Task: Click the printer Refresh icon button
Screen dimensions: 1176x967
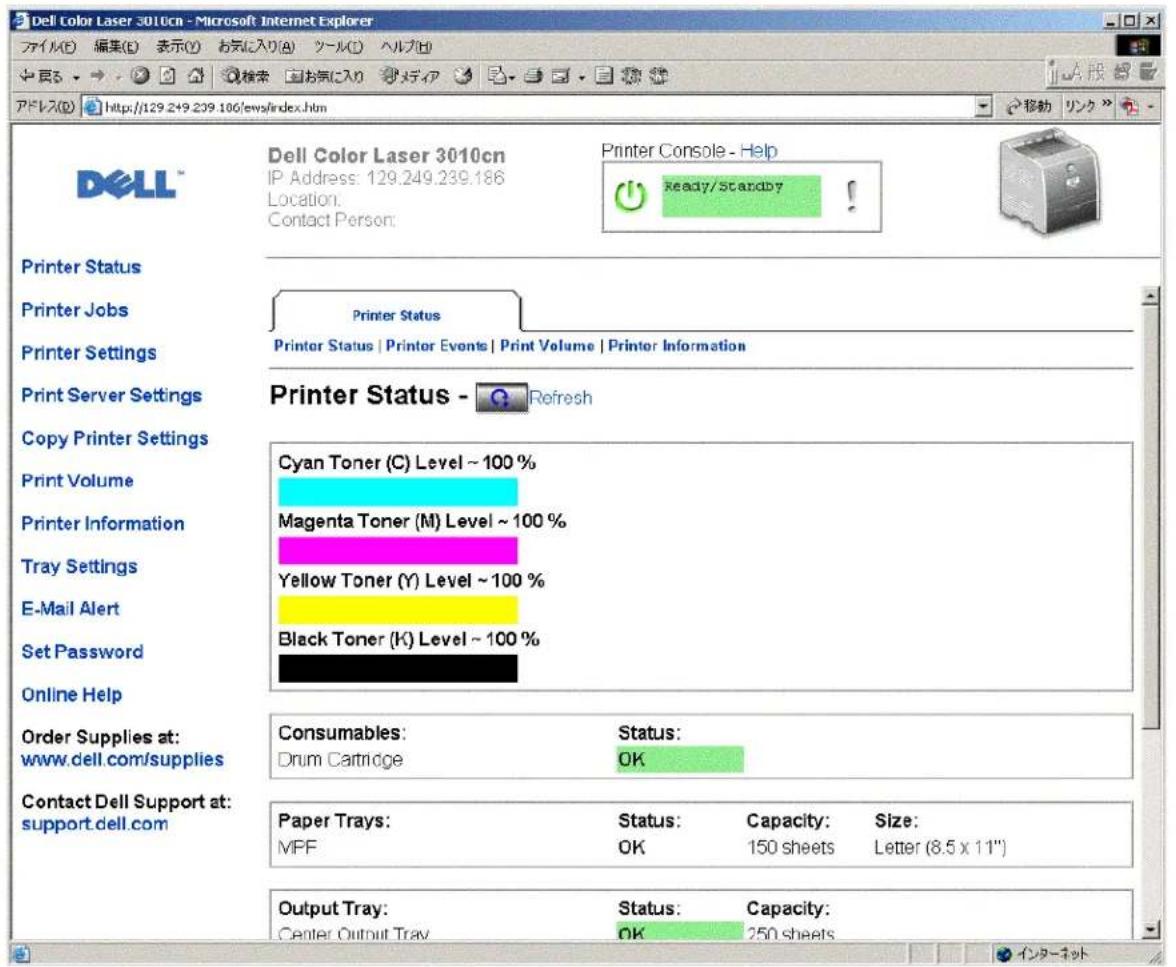Action: coord(501,398)
